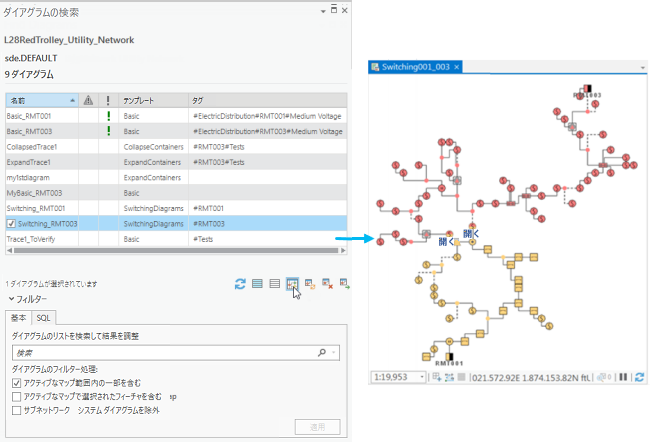Click the RMT001 source symbol in the diagram
This screenshot has width=650, height=442.
[x=449, y=357]
